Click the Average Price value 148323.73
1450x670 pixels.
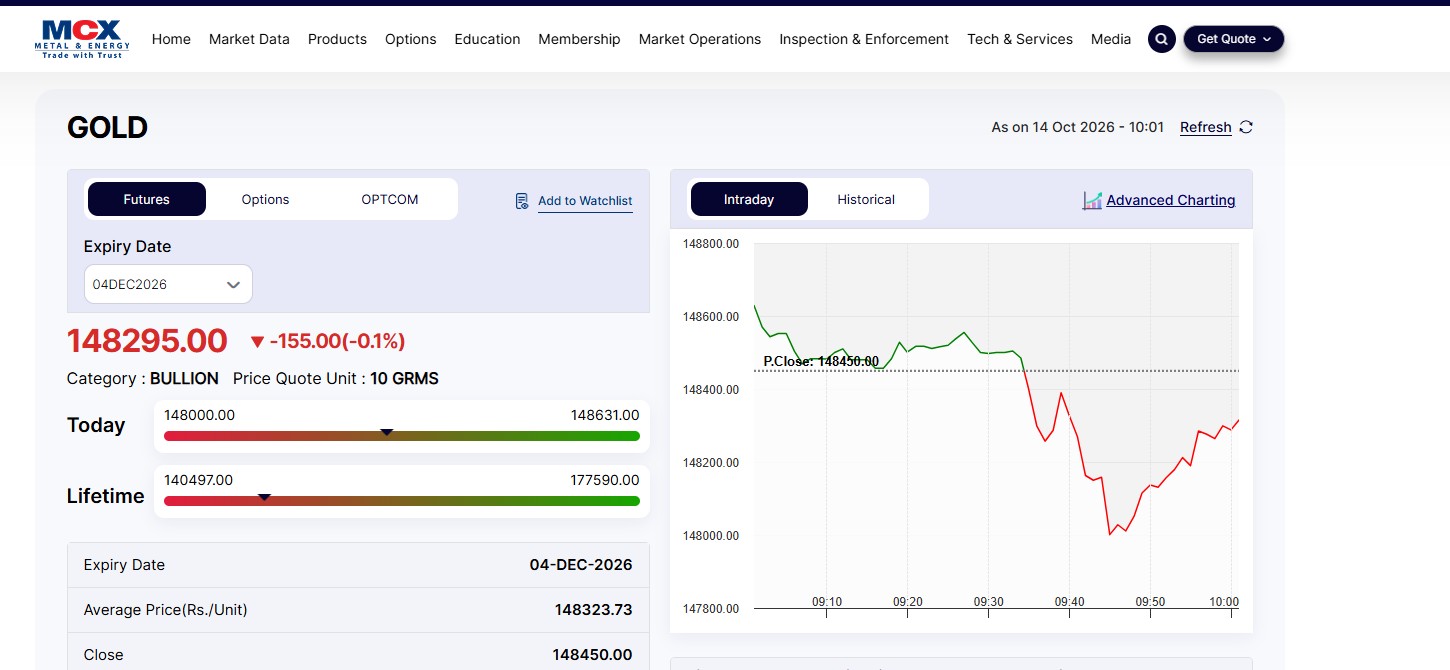tap(594, 610)
